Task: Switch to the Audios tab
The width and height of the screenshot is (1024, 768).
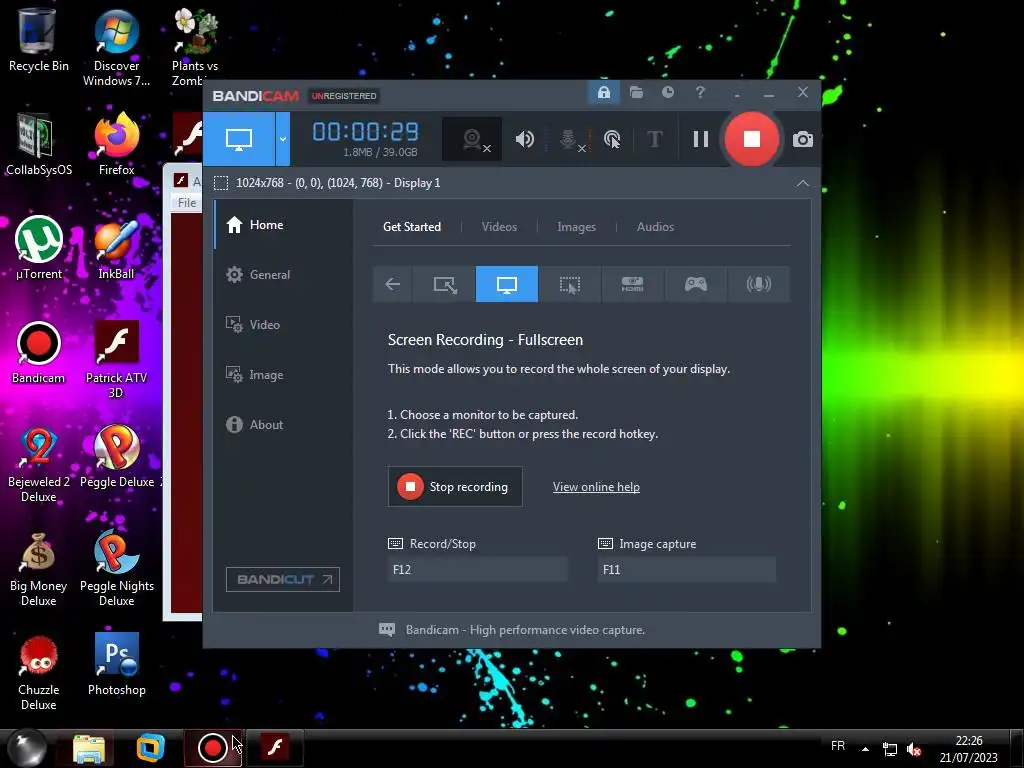Action: point(655,227)
